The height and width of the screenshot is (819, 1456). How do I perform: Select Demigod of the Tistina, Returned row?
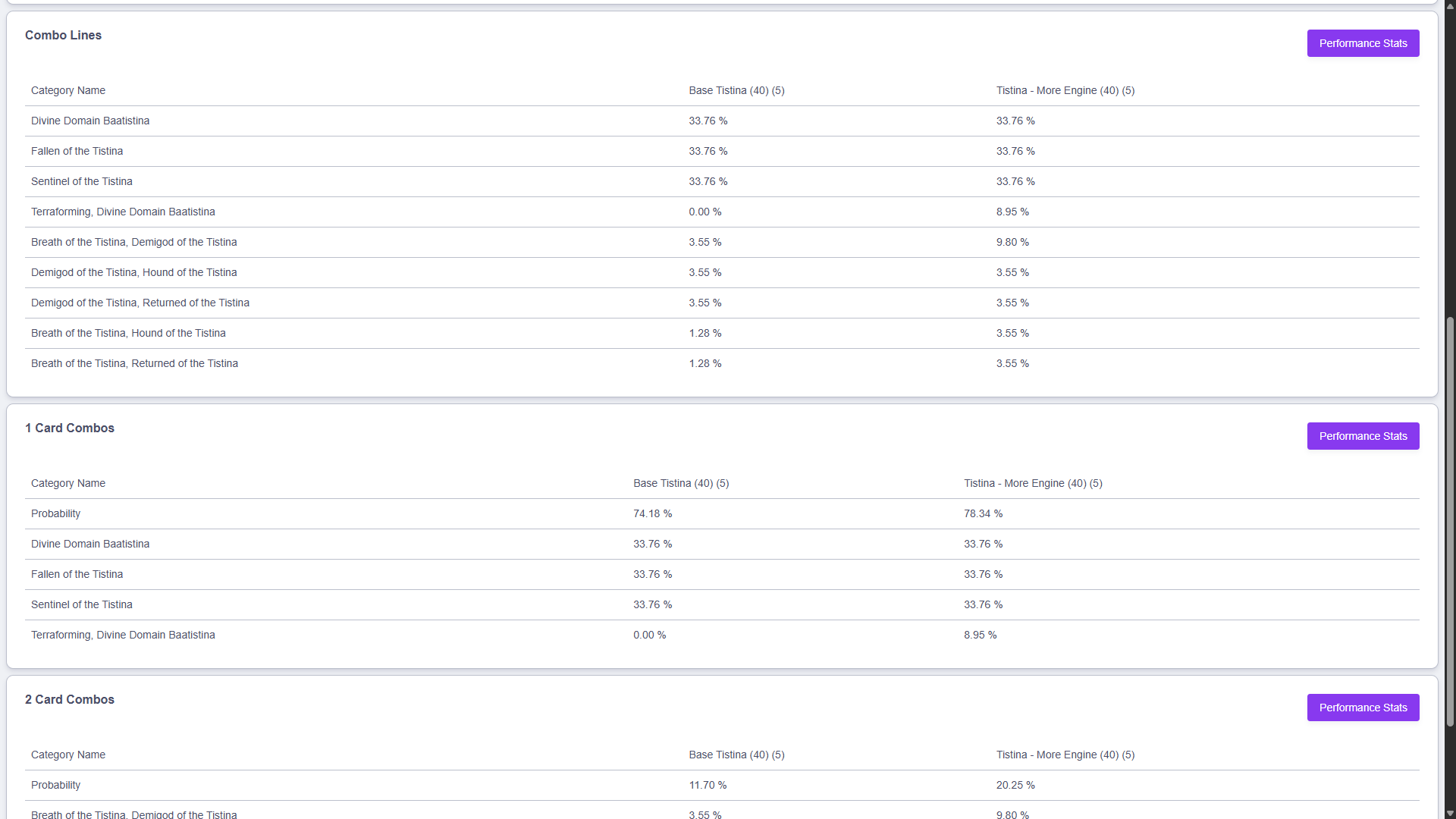[722, 303]
